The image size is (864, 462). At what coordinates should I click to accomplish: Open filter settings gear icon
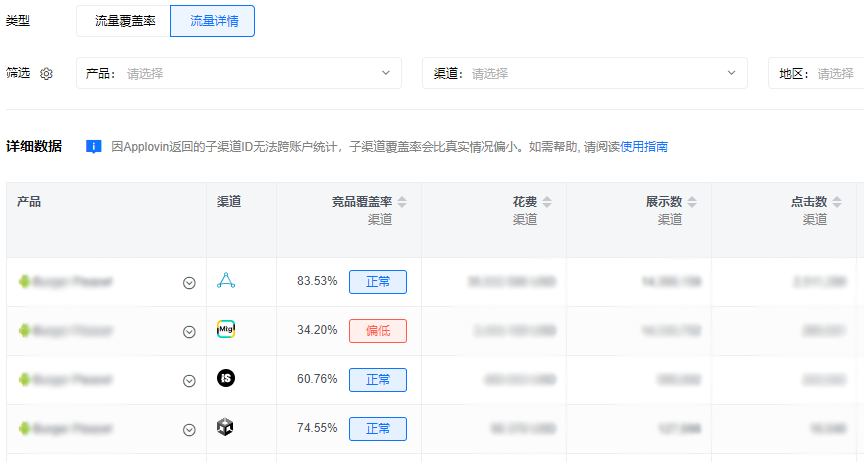pos(46,73)
